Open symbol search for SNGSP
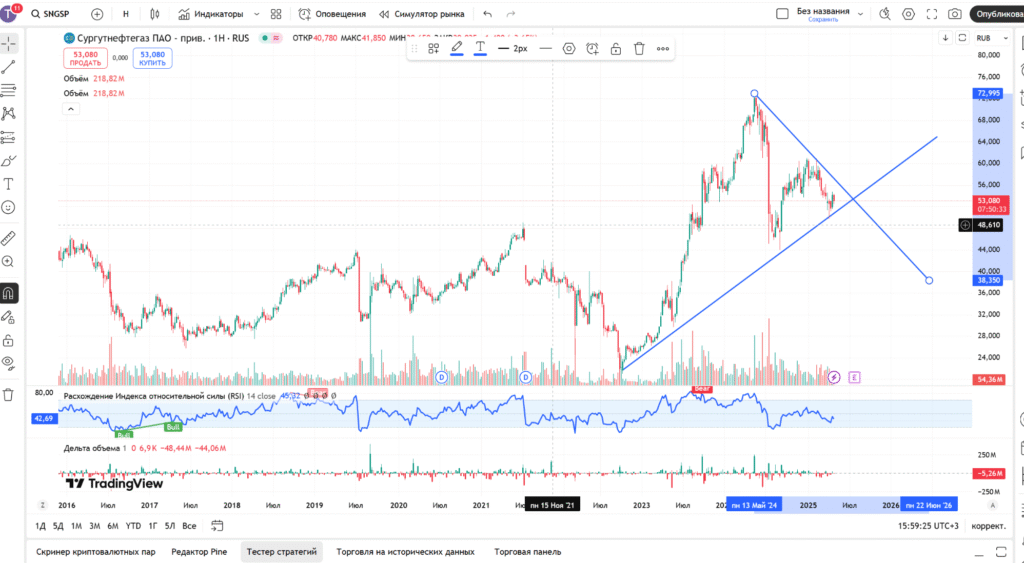Image resolution: width=1024 pixels, height=563 pixels. pyautogui.click(x=51, y=14)
